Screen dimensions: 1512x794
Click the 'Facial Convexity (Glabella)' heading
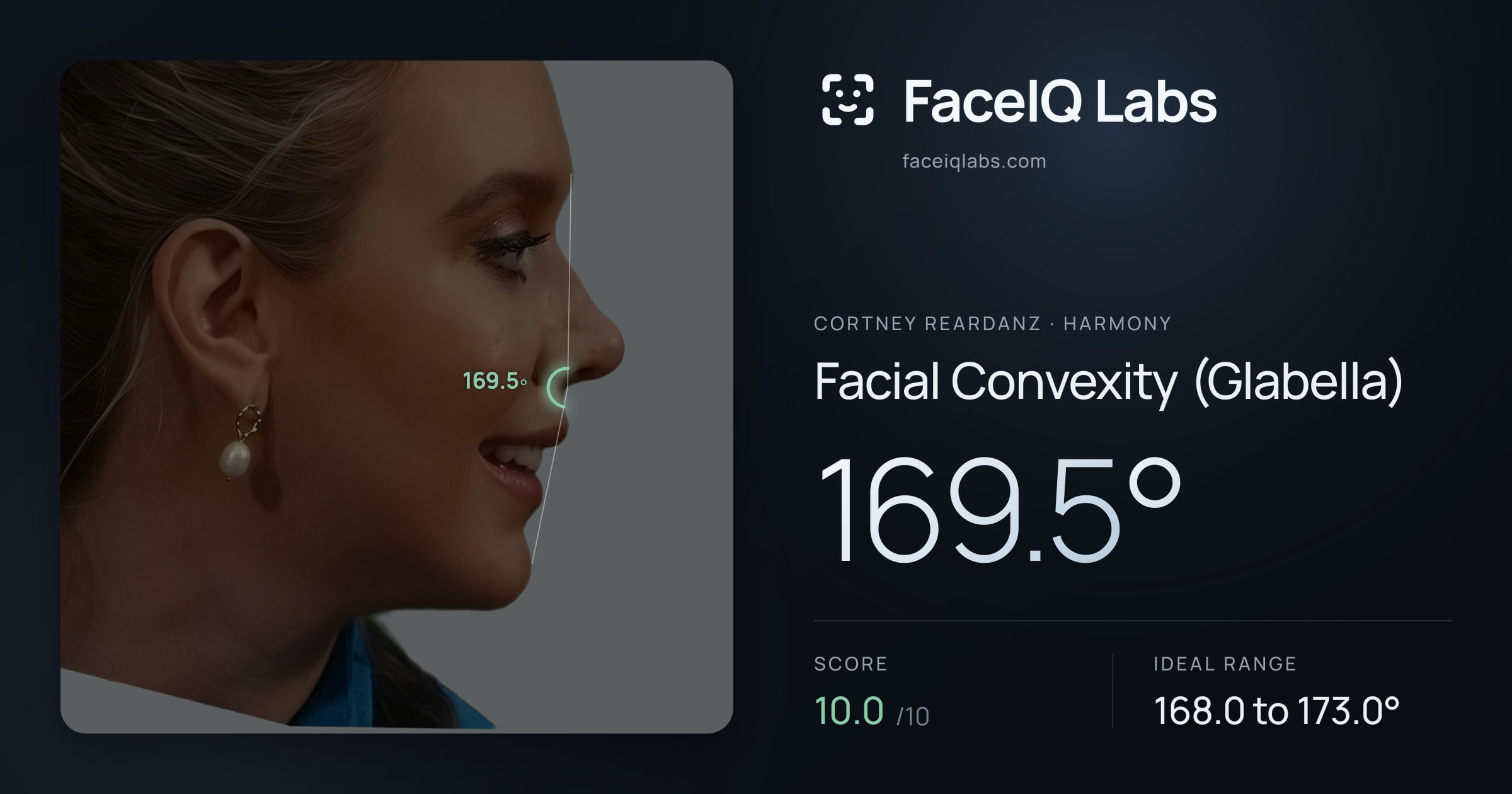click(x=1109, y=382)
